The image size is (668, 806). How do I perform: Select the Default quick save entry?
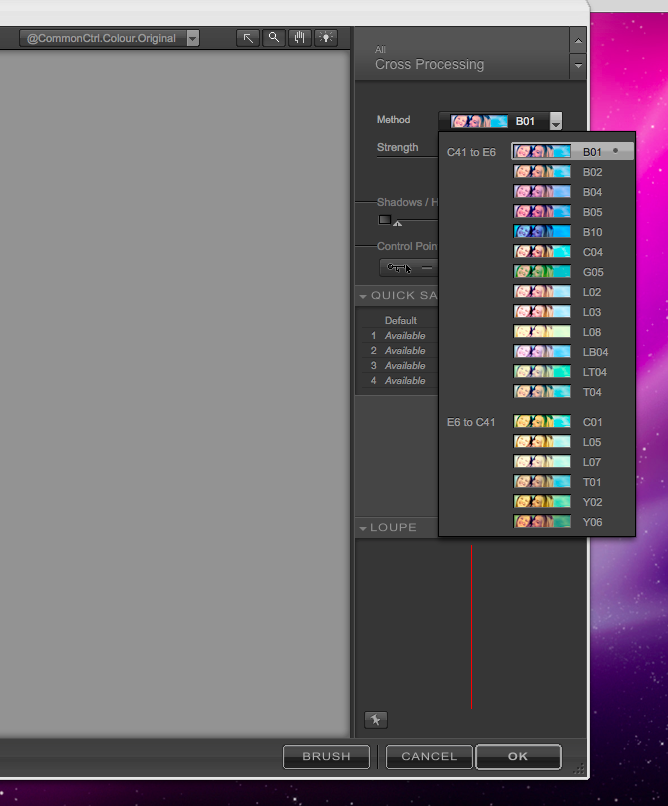(400, 320)
